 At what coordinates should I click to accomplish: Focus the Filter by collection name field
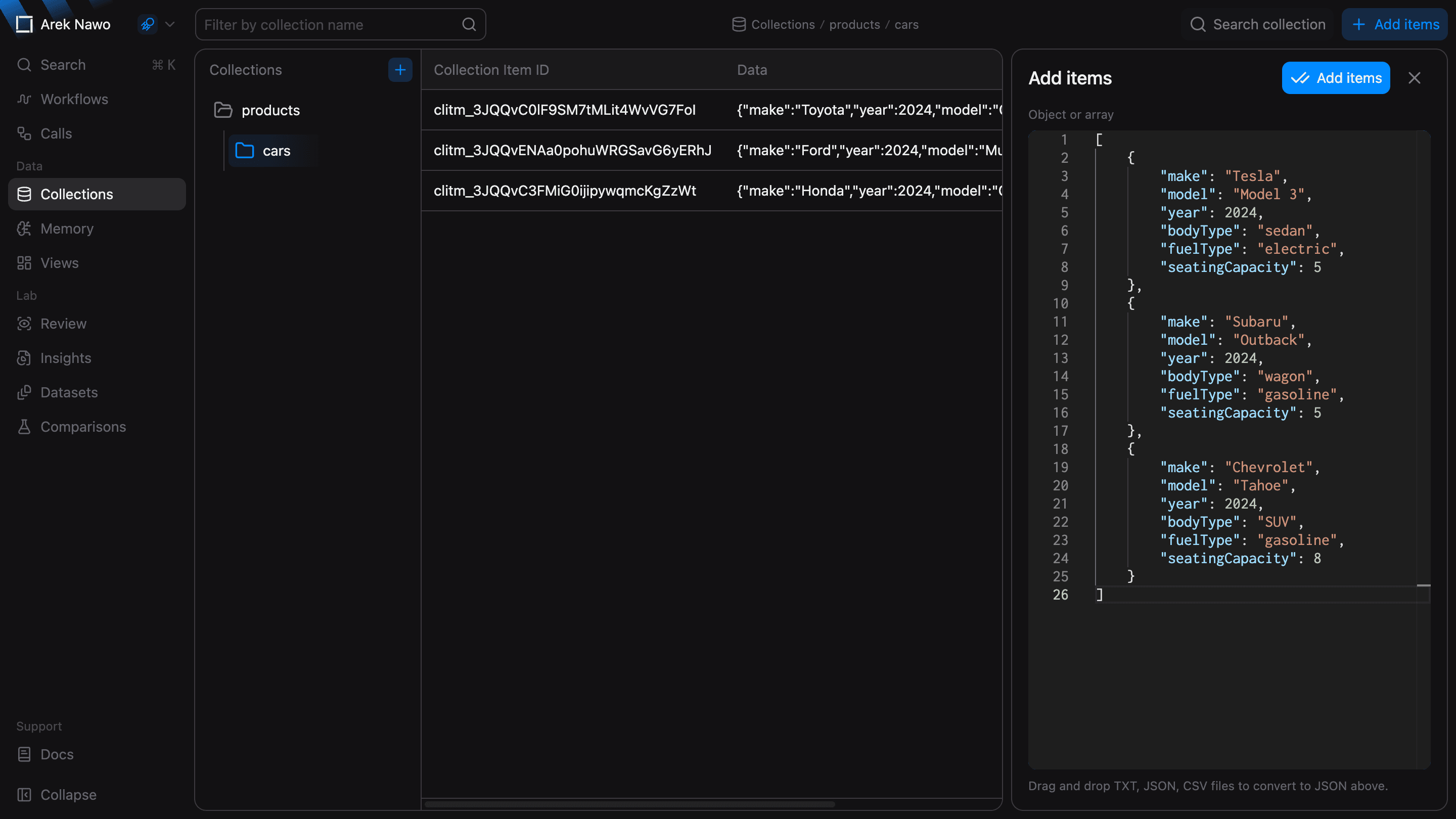click(340, 24)
